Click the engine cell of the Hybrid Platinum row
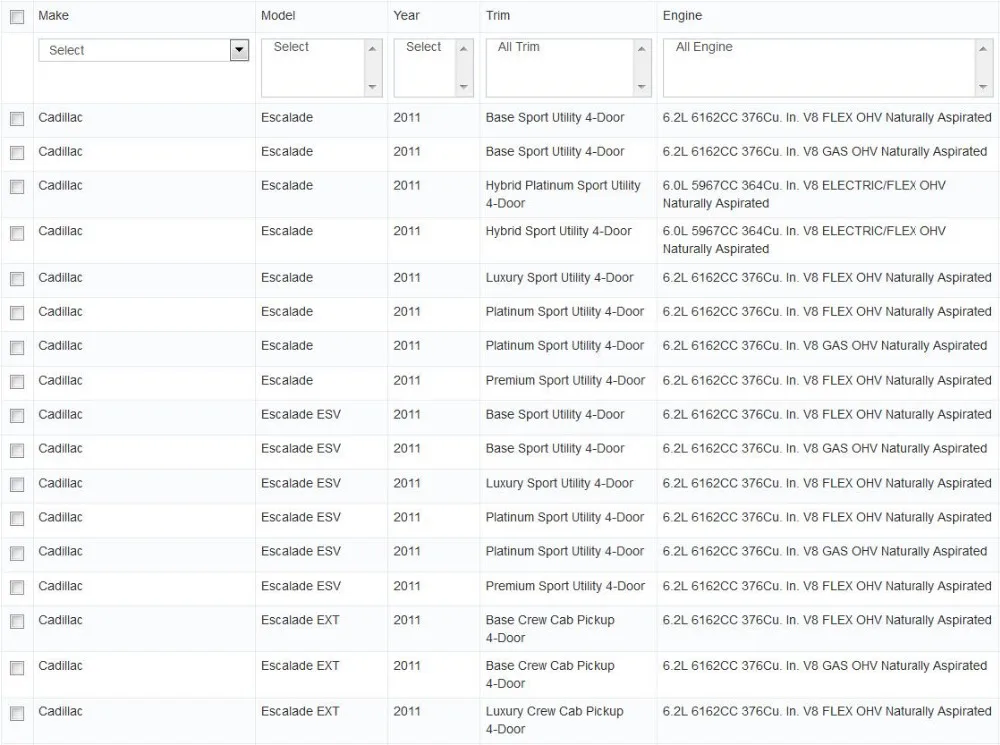1000x745 pixels. click(804, 195)
